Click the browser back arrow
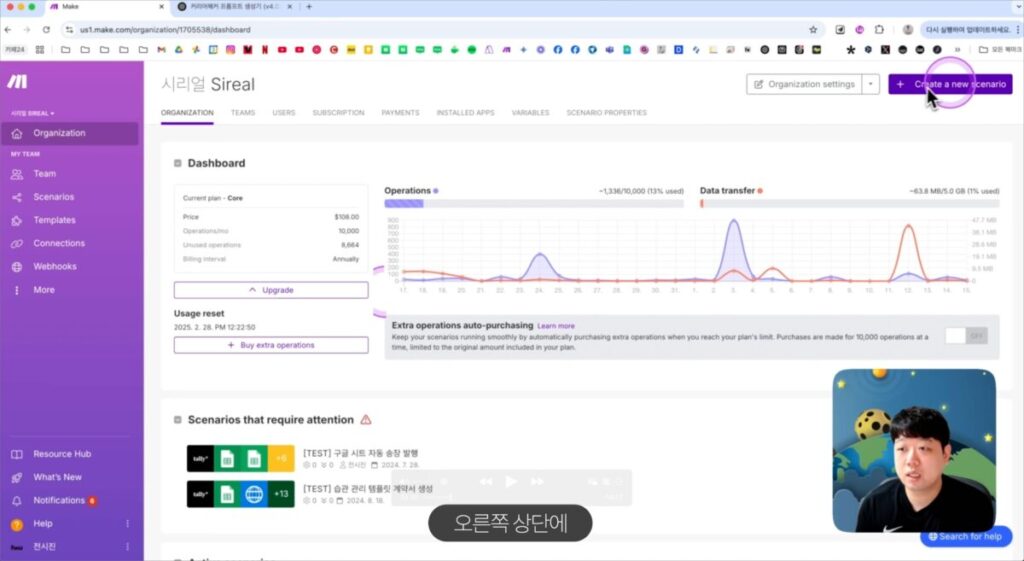This screenshot has height=561, width=1024. coord(8,29)
